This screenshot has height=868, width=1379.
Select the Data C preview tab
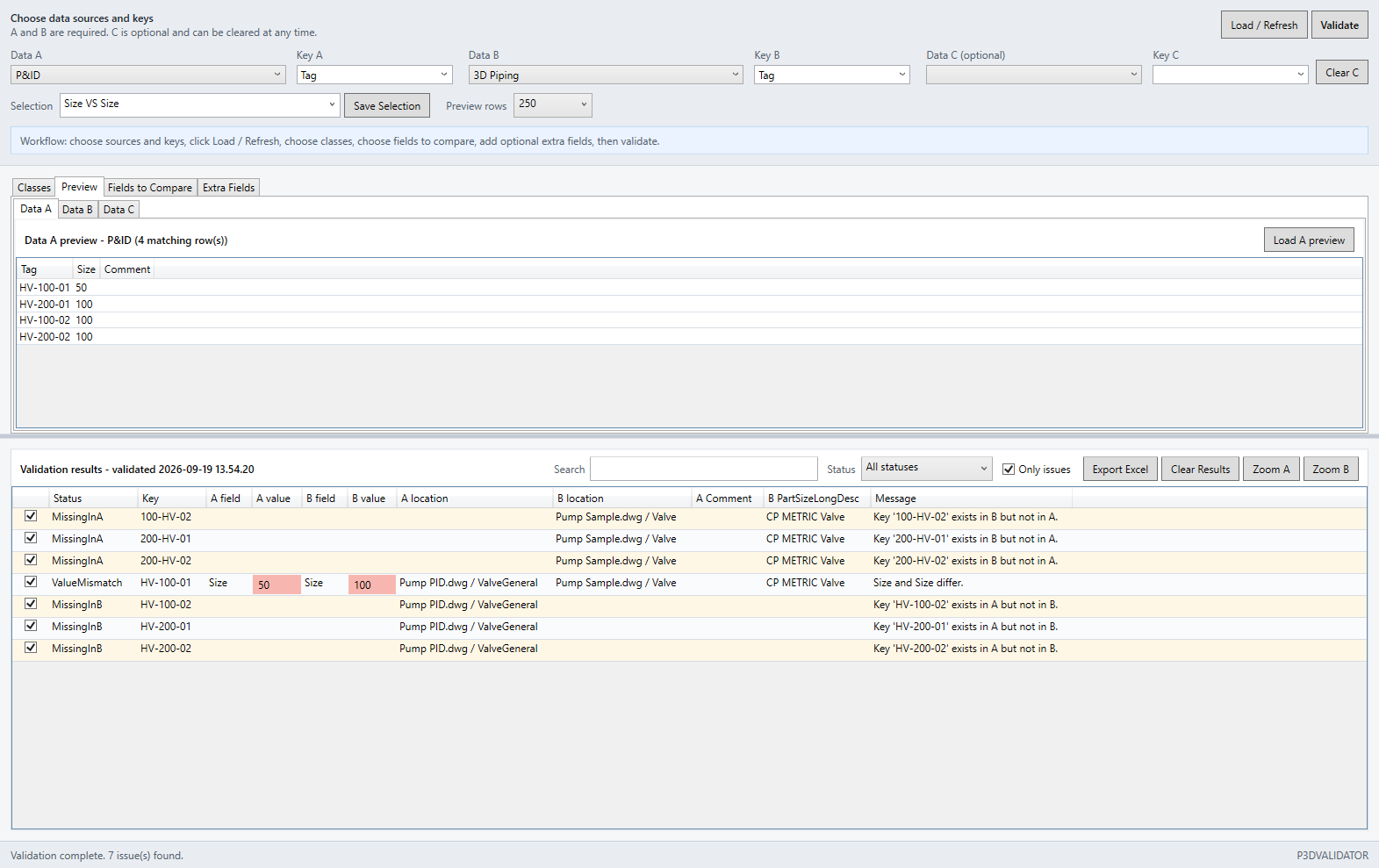119,210
